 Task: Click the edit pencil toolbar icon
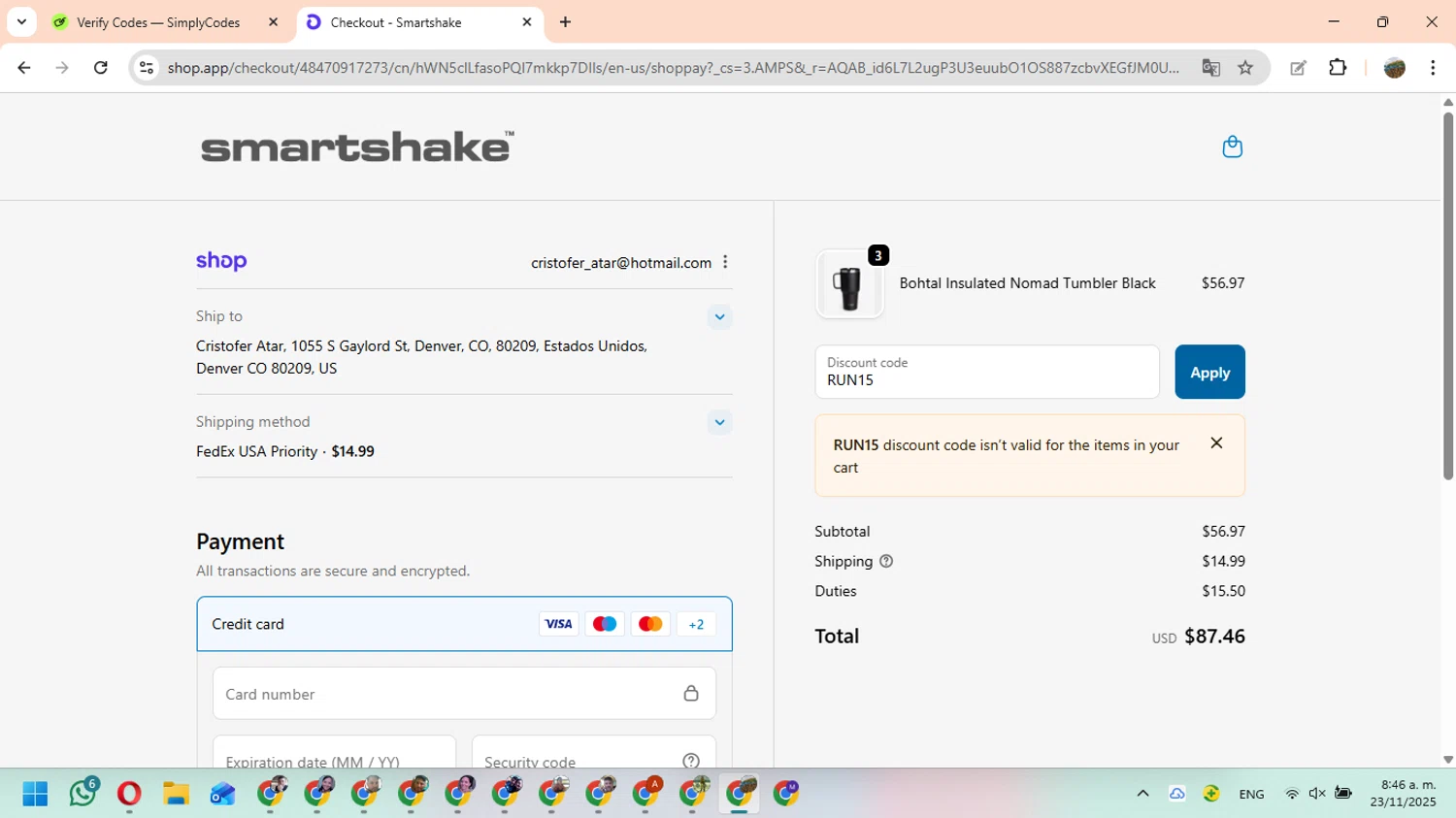coord(1298,67)
